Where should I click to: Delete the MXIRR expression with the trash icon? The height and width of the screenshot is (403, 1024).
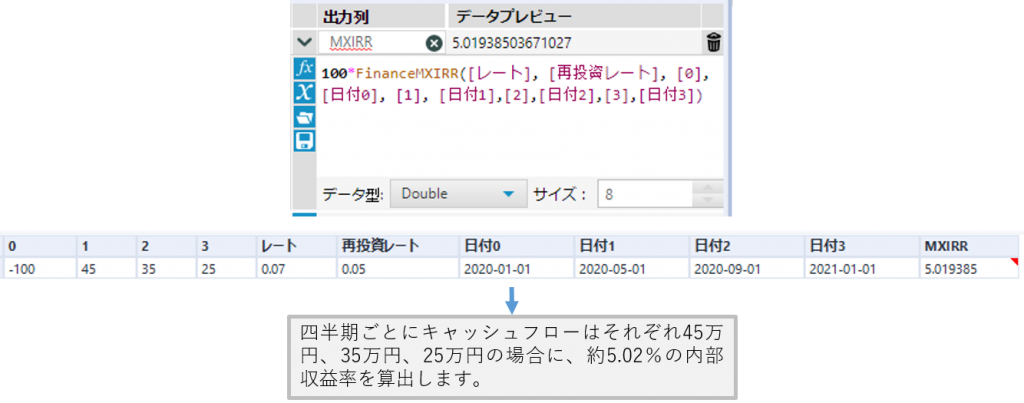pos(713,43)
